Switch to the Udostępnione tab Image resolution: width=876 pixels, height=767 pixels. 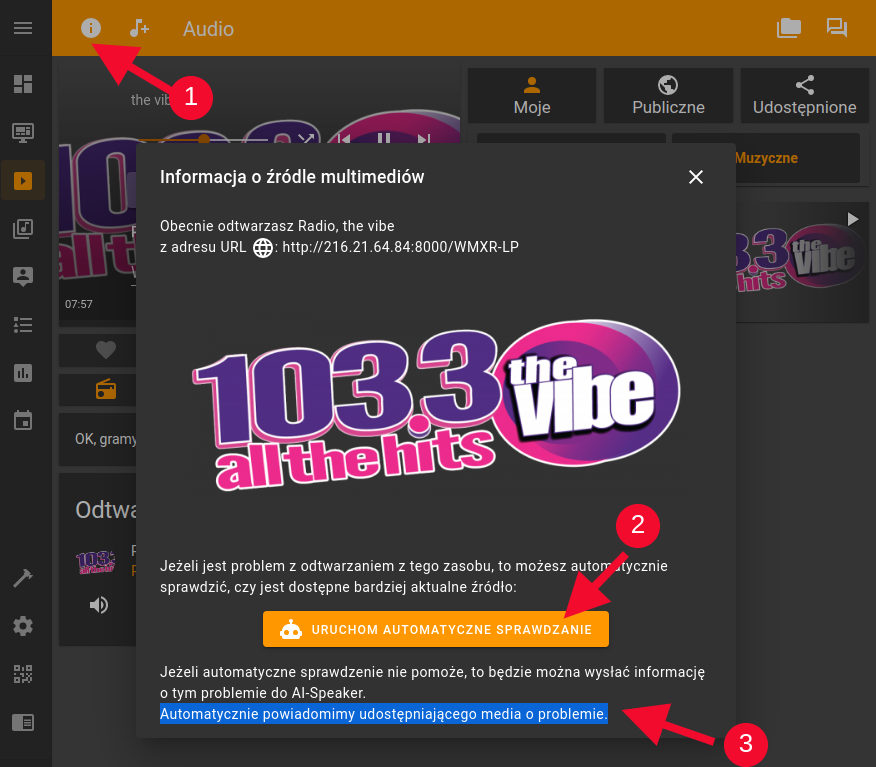pyautogui.click(x=804, y=96)
